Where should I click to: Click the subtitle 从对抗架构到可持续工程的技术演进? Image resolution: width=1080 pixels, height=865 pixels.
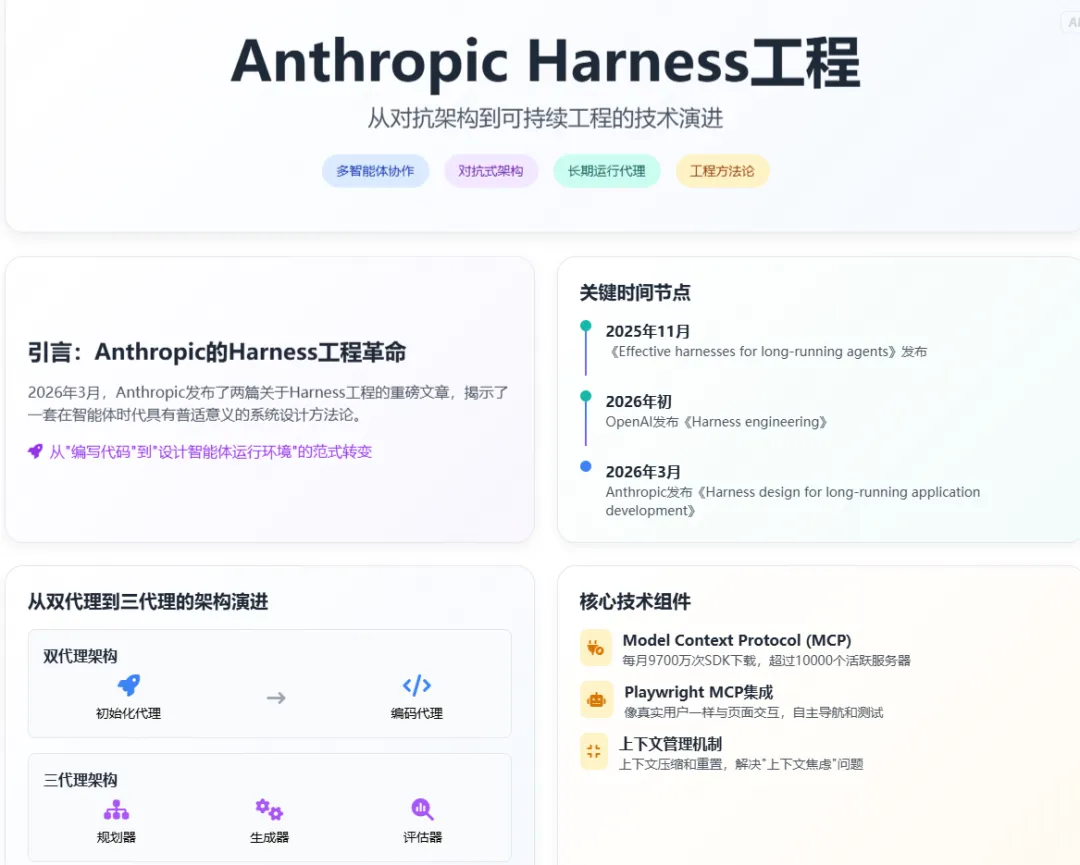pyautogui.click(x=546, y=118)
